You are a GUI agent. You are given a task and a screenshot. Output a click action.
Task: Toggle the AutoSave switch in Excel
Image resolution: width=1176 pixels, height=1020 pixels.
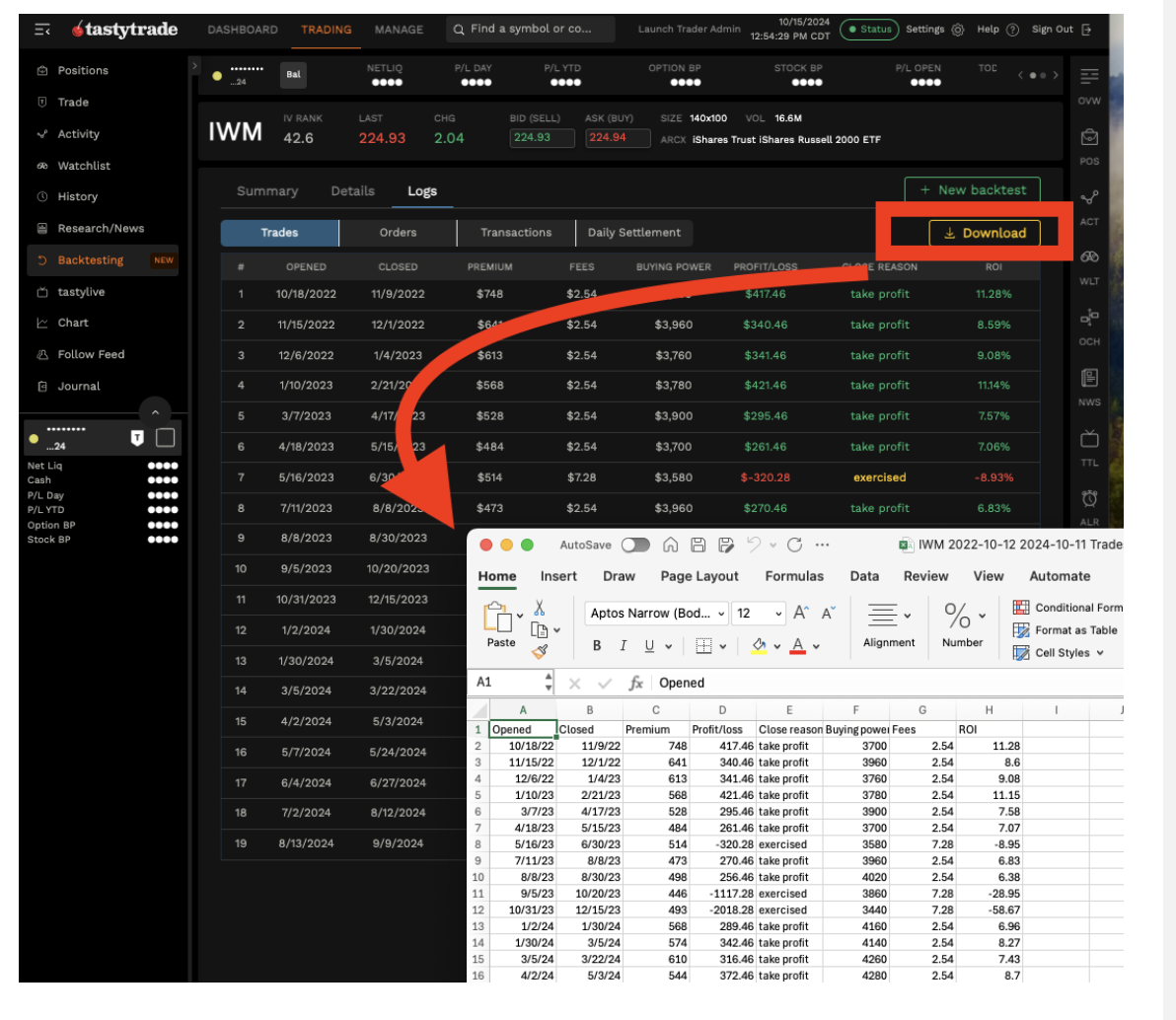pyautogui.click(x=635, y=546)
